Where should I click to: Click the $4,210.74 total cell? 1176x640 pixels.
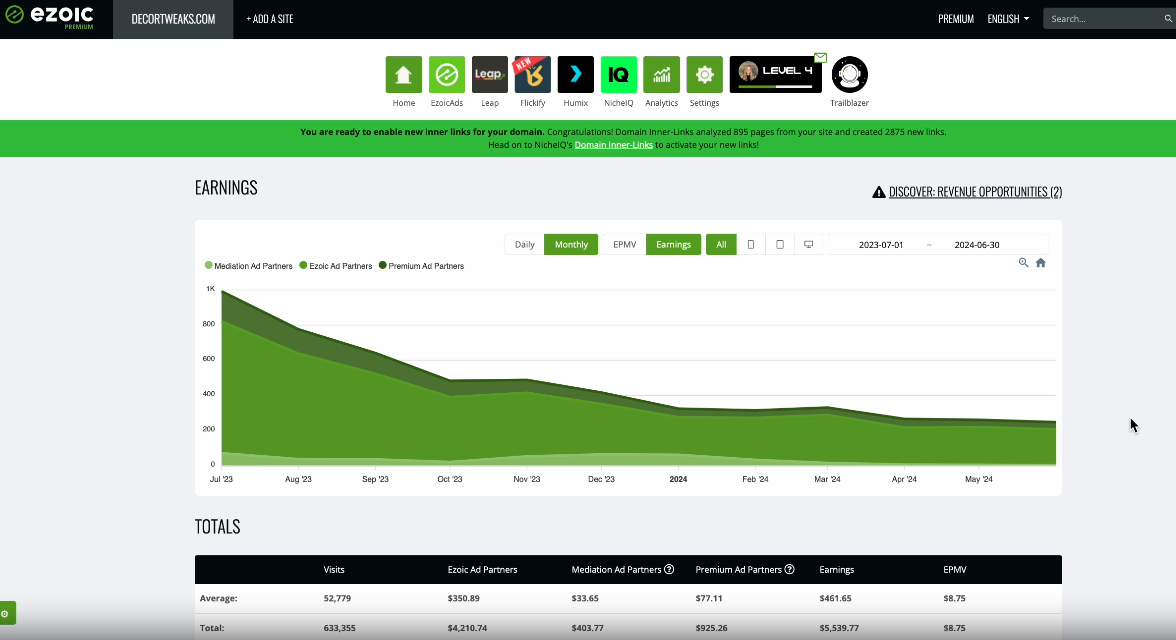(x=467, y=628)
